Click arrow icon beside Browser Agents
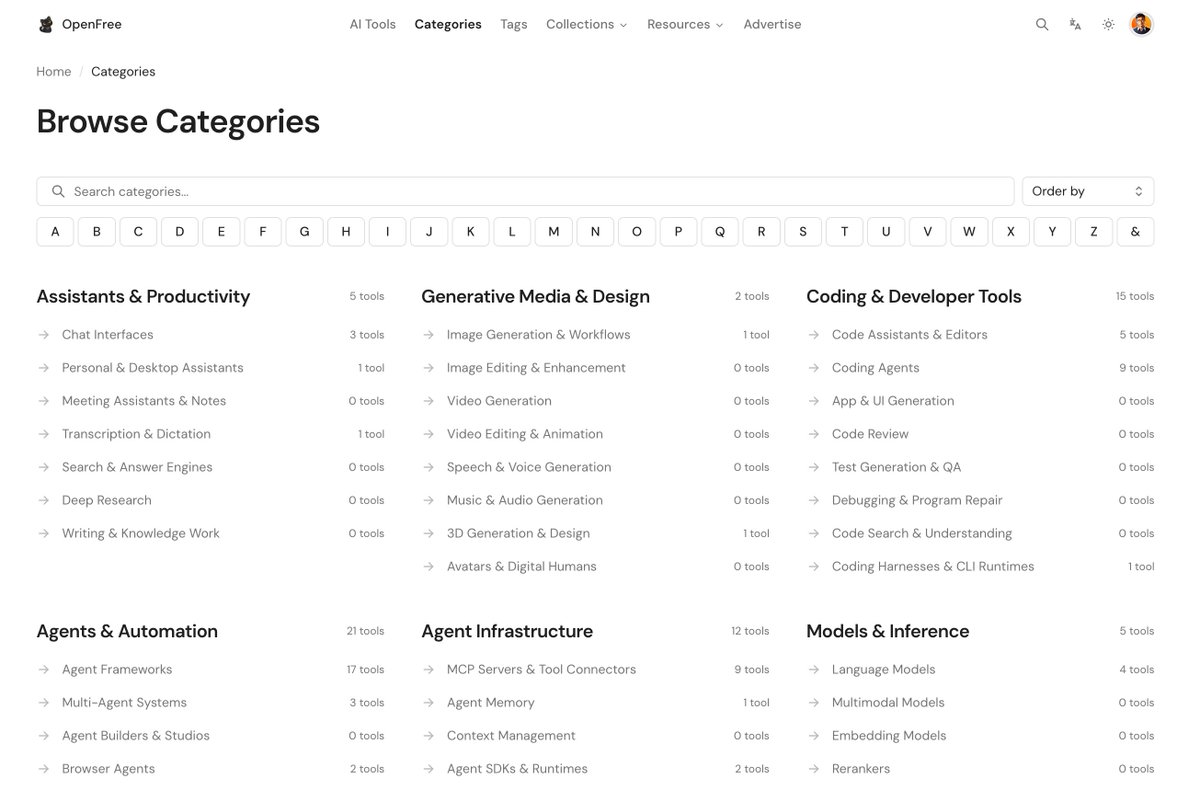1200x790 pixels. 44,769
